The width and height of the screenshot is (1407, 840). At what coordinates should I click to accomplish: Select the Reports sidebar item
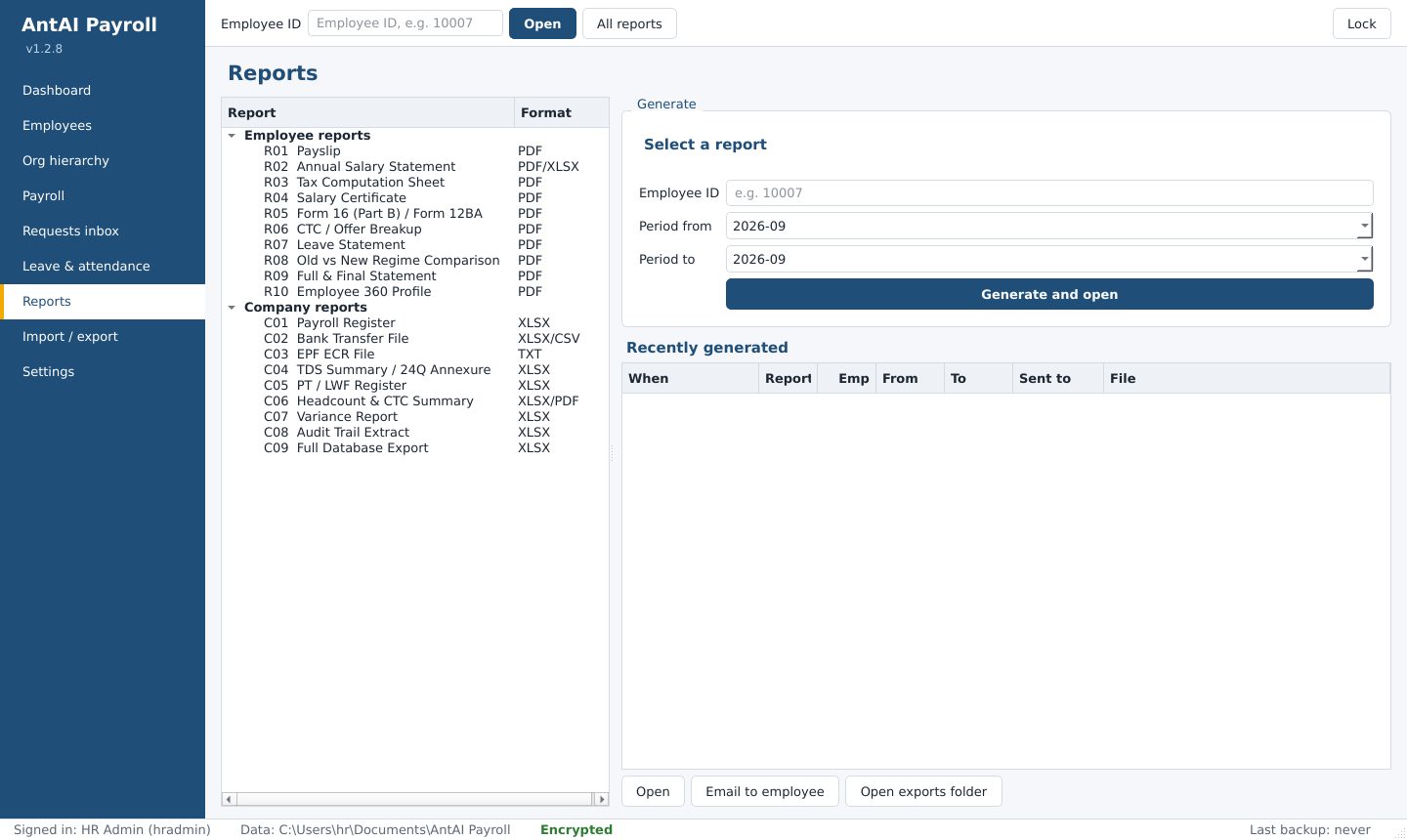[x=103, y=301]
